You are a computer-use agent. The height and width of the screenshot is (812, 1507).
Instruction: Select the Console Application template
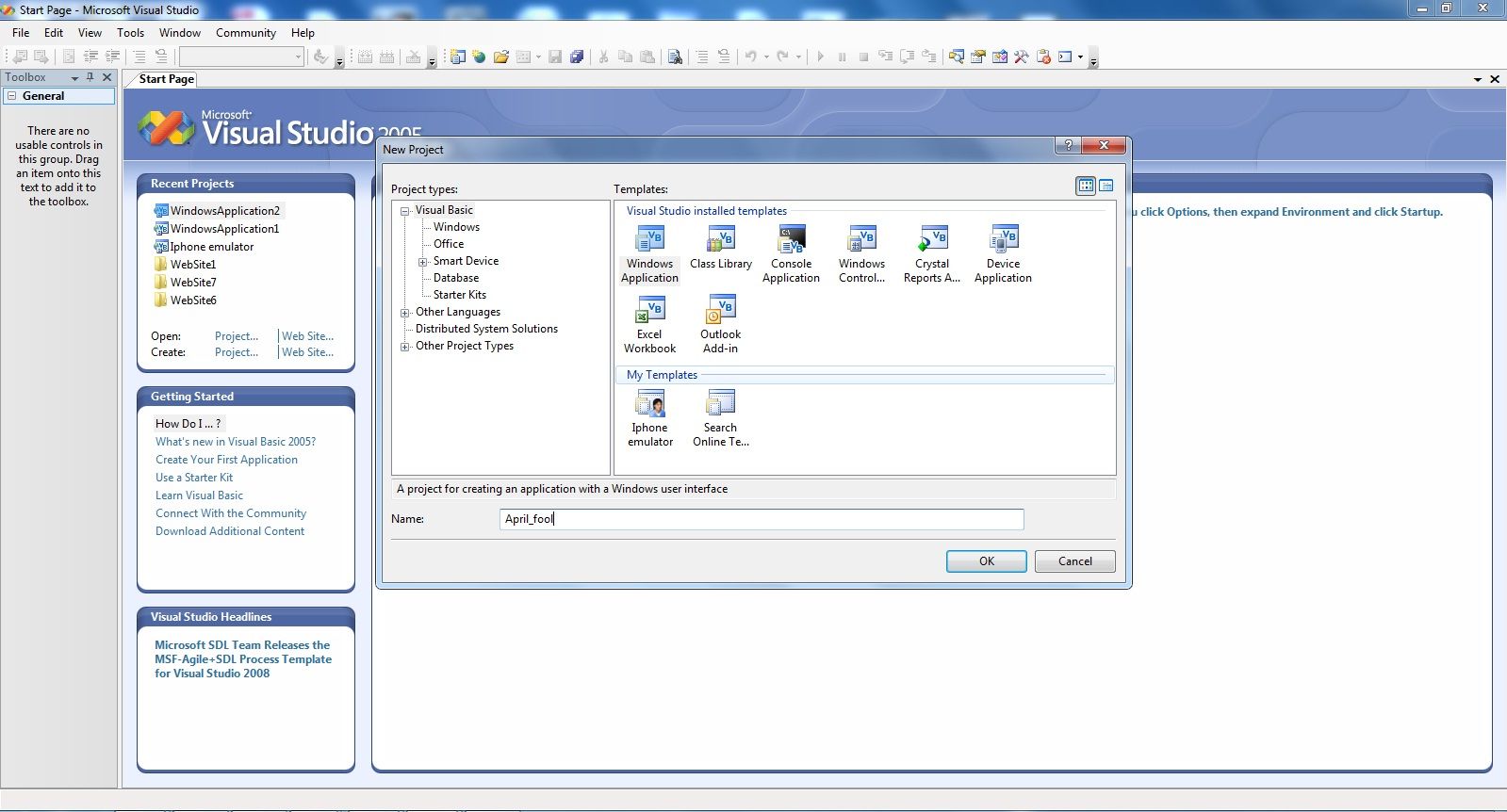pos(792,254)
